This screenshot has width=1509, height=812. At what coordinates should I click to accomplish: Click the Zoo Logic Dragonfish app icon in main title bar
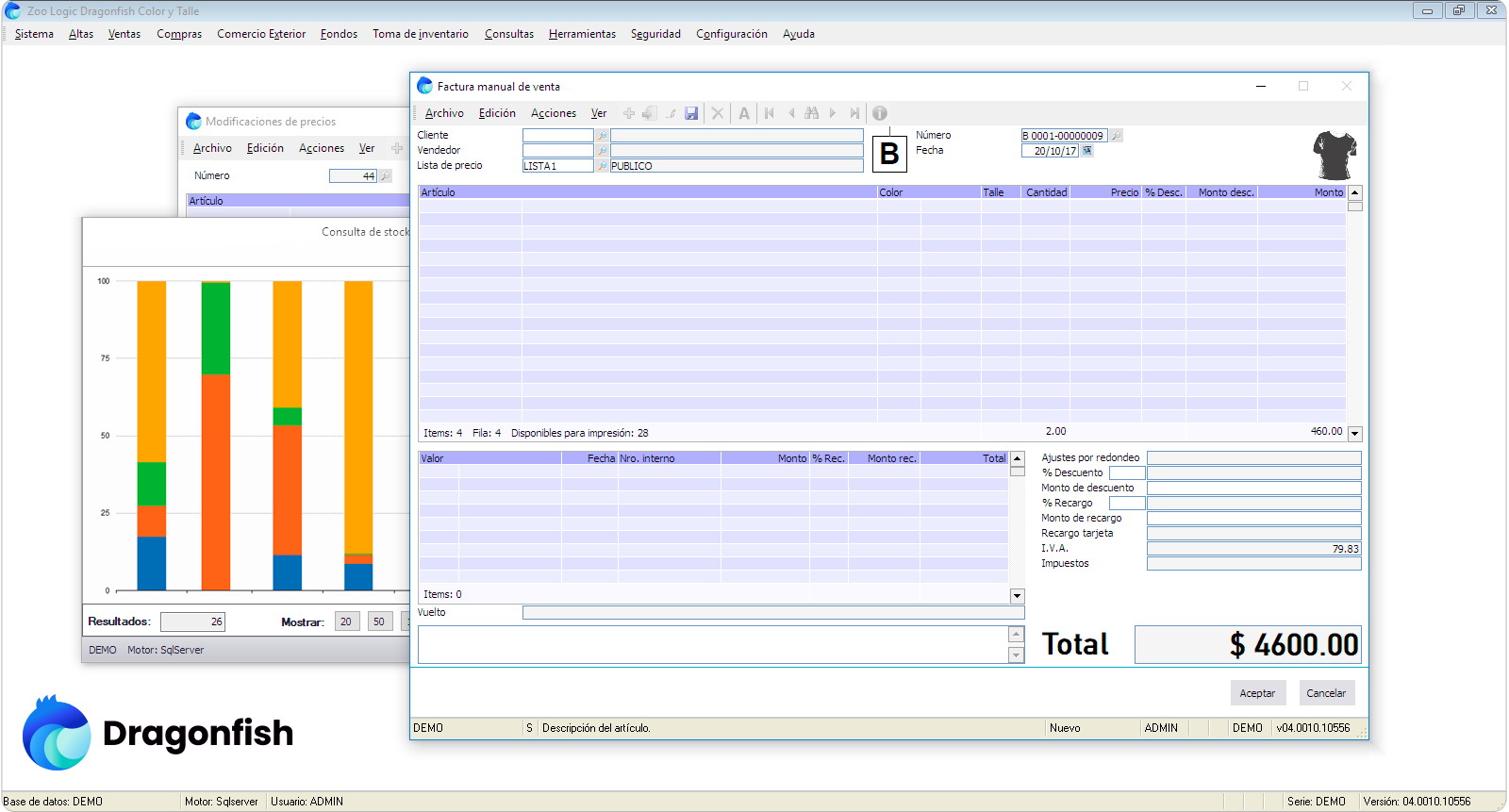[12, 11]
